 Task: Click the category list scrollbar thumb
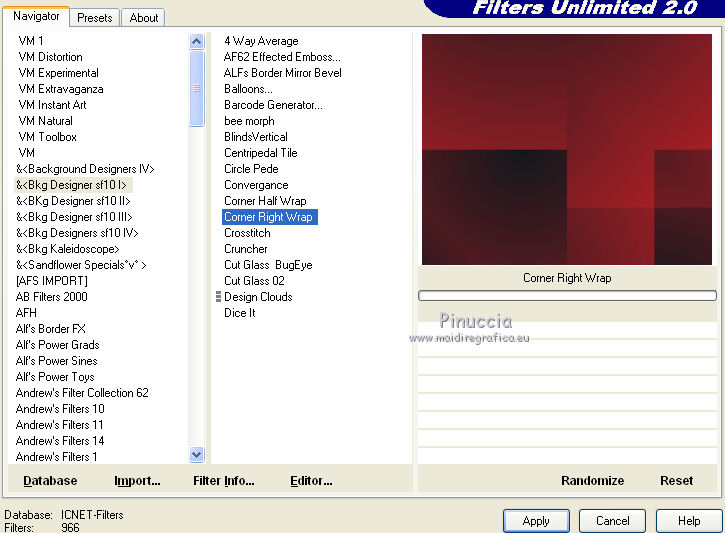(x=197, y=88)
